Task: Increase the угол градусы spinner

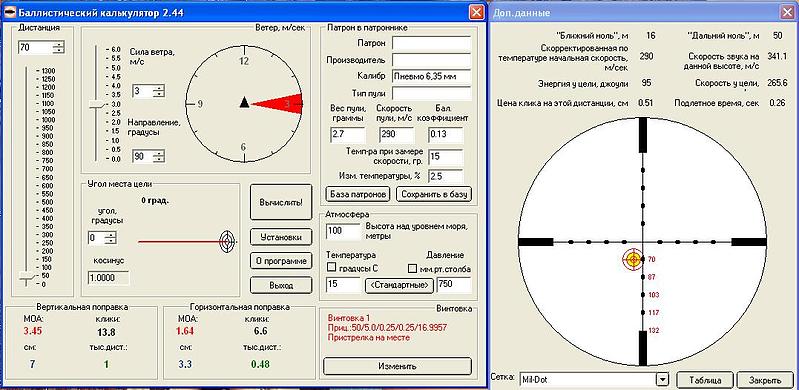Action: click(x=111, y=235)
